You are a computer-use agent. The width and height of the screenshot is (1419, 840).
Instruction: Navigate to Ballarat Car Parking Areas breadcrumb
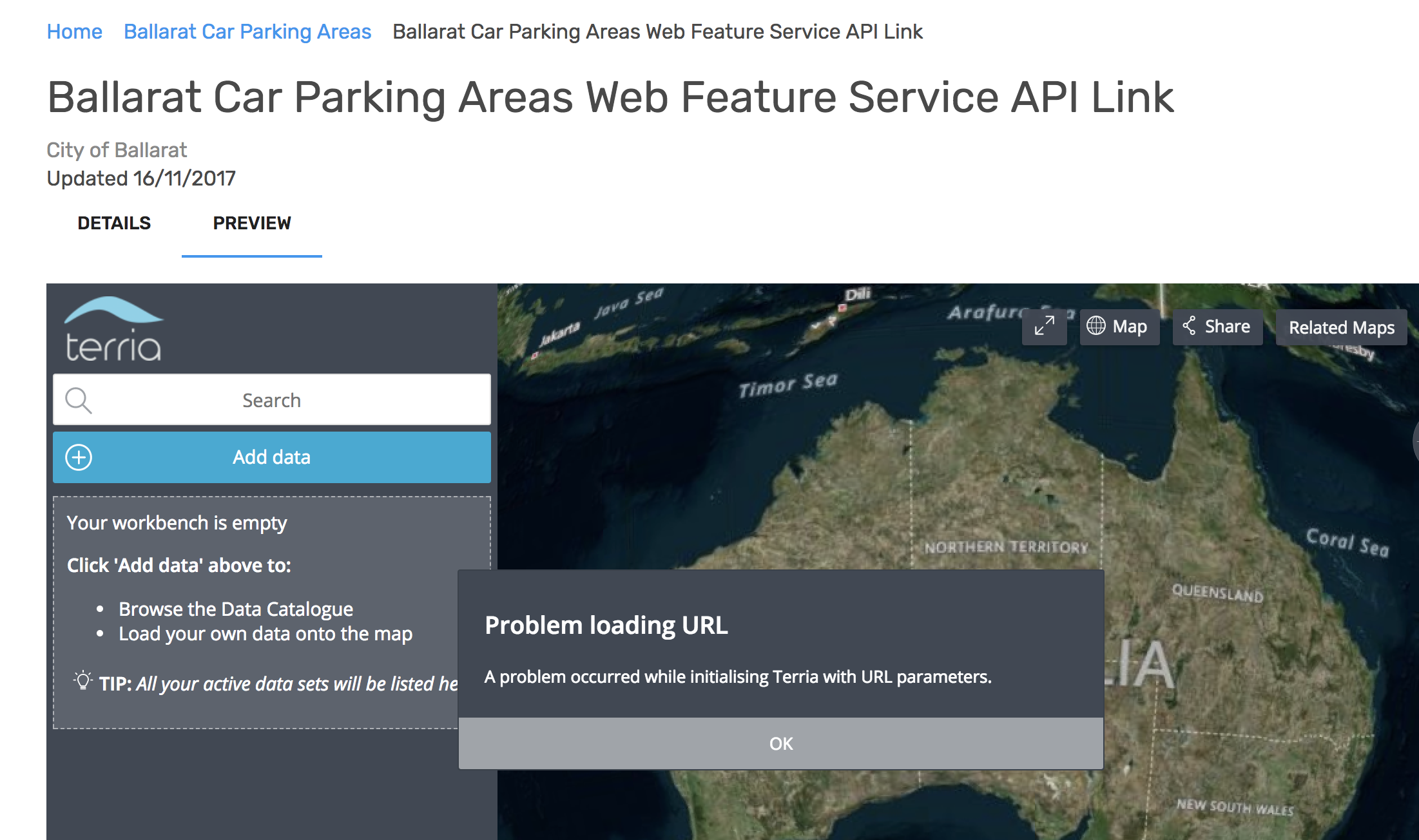point(247,31)
